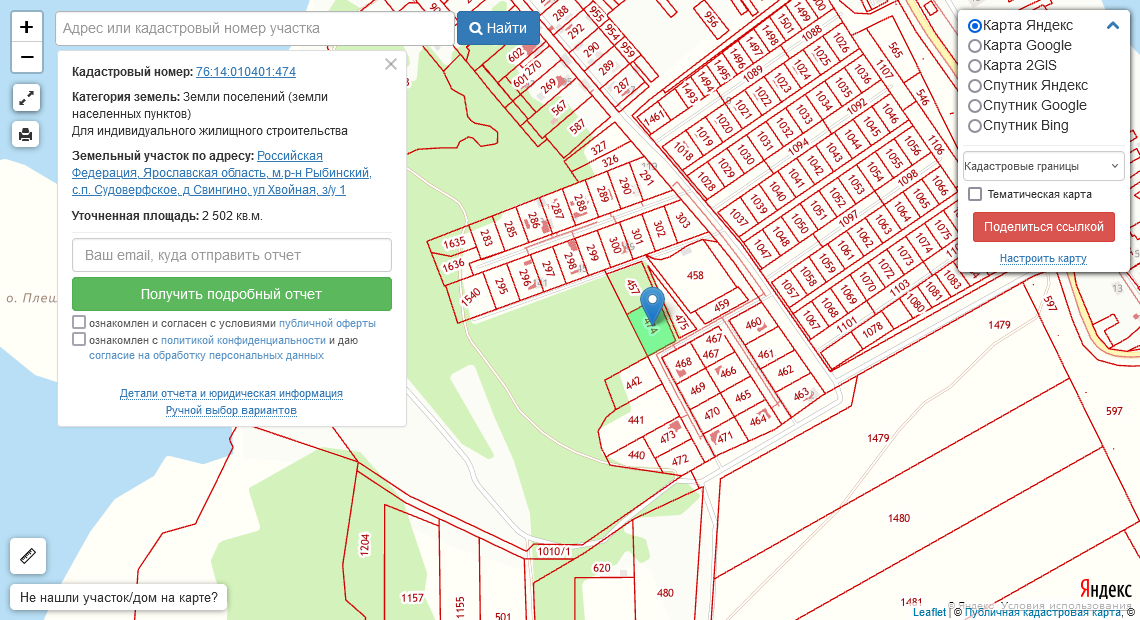Select parcel 1635 on the map

454,243
